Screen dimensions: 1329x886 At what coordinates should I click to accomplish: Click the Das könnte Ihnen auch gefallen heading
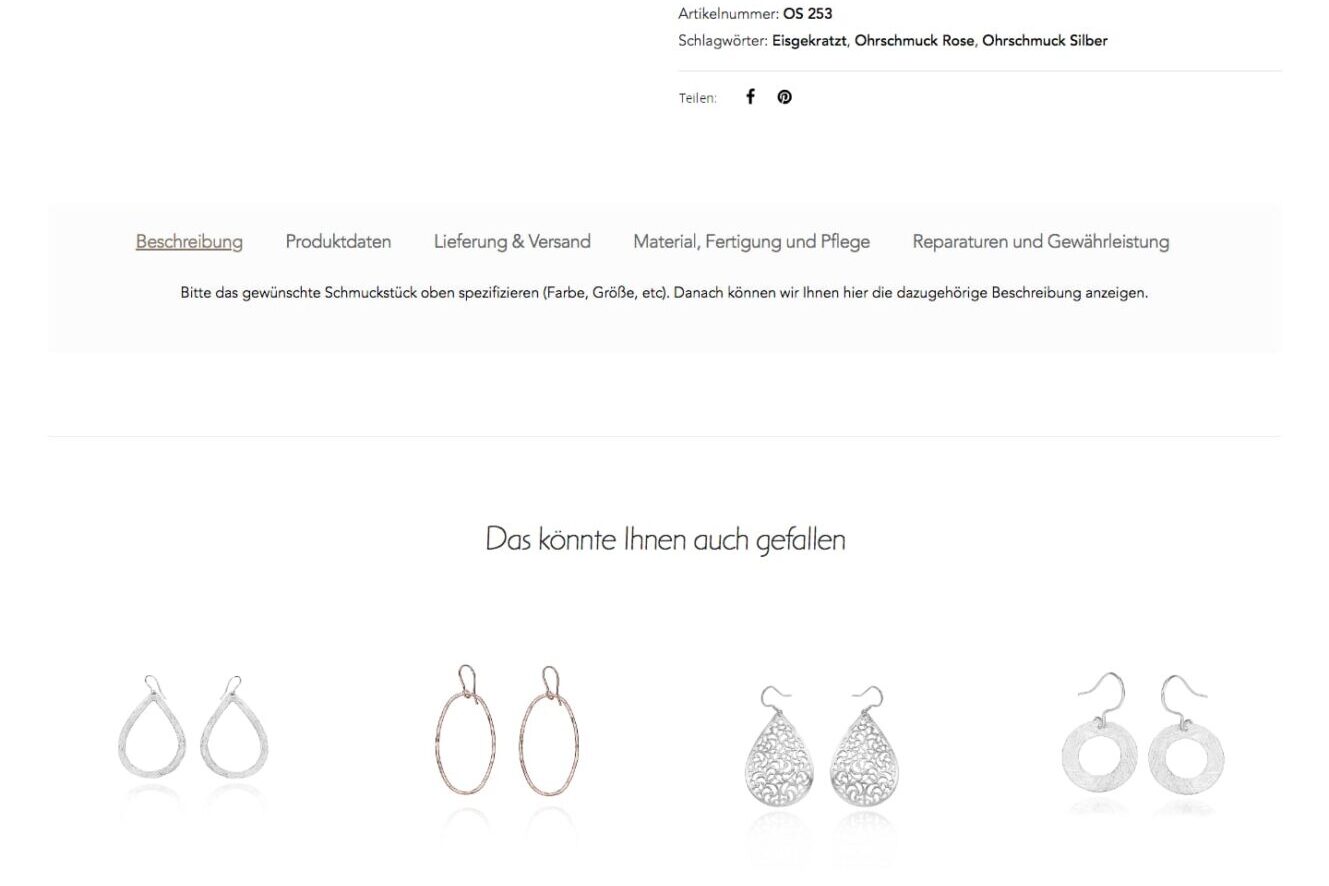coord(665,540)
